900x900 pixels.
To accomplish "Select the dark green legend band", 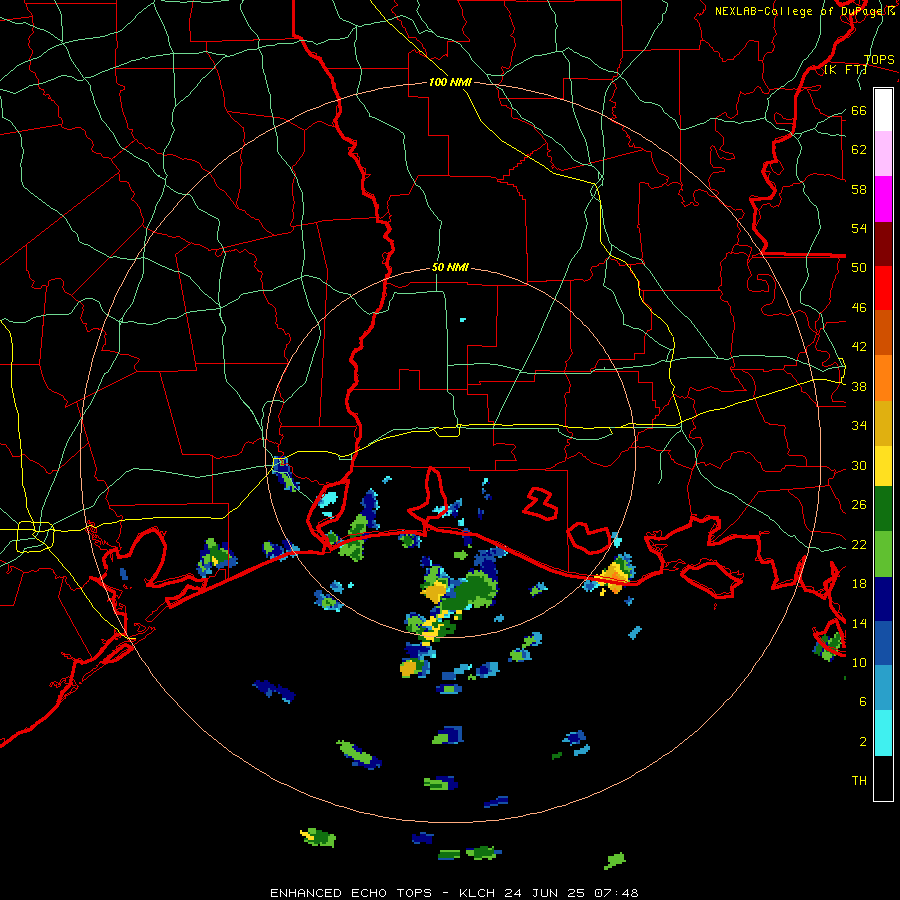I will (883, 509).
